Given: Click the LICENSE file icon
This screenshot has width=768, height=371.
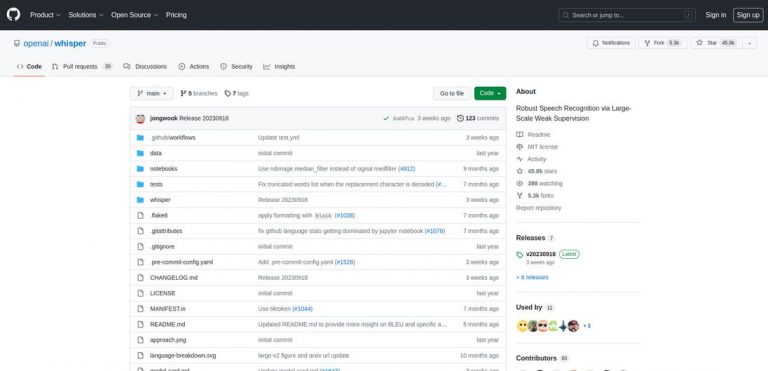Looking at the screenshot, I should pos(141,293).
